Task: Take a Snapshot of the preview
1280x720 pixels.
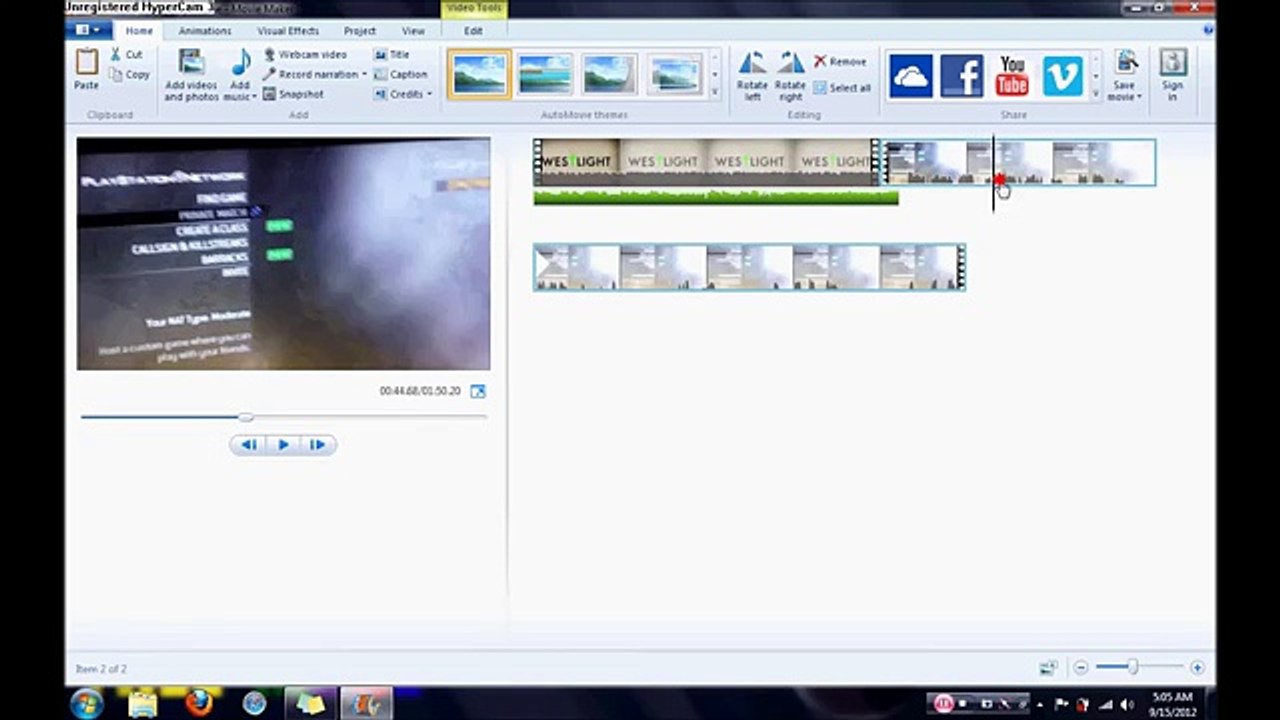Action: (x=293, y=94)
